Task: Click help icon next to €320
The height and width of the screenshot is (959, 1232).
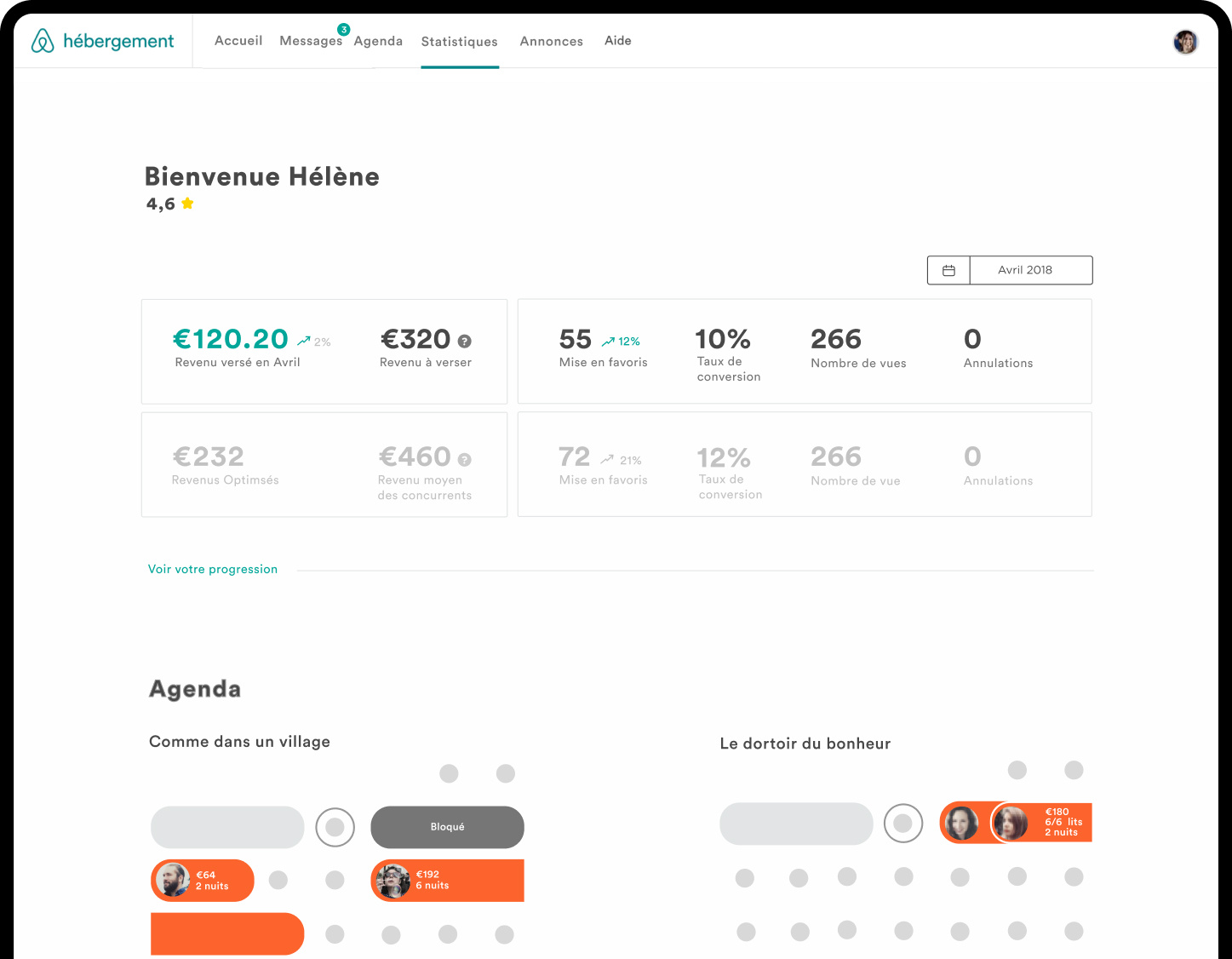Action: (x=465, y=341)
